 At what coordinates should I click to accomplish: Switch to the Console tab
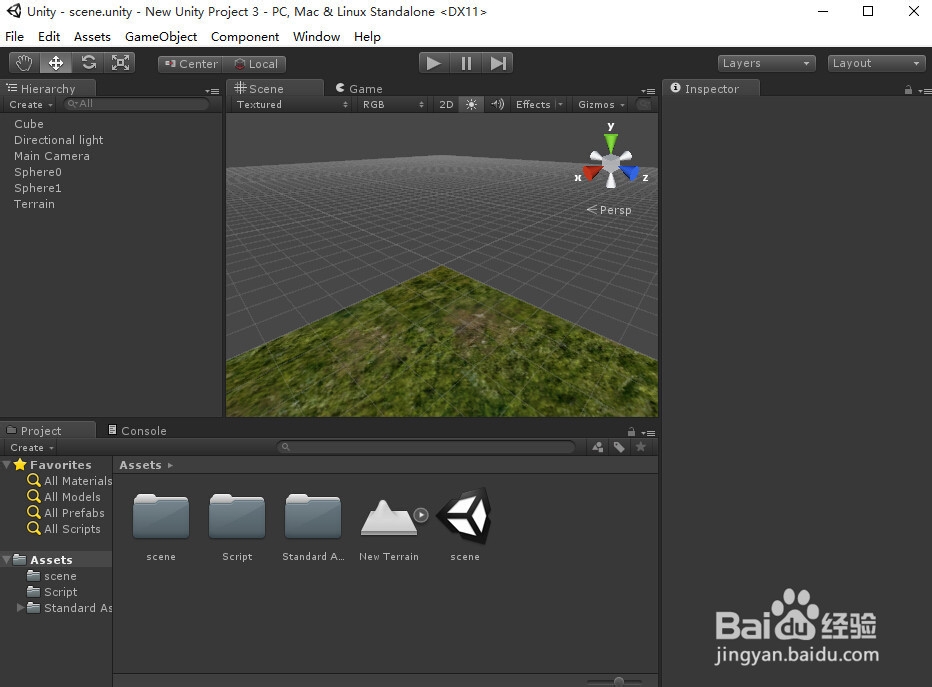tap(137, 430)
